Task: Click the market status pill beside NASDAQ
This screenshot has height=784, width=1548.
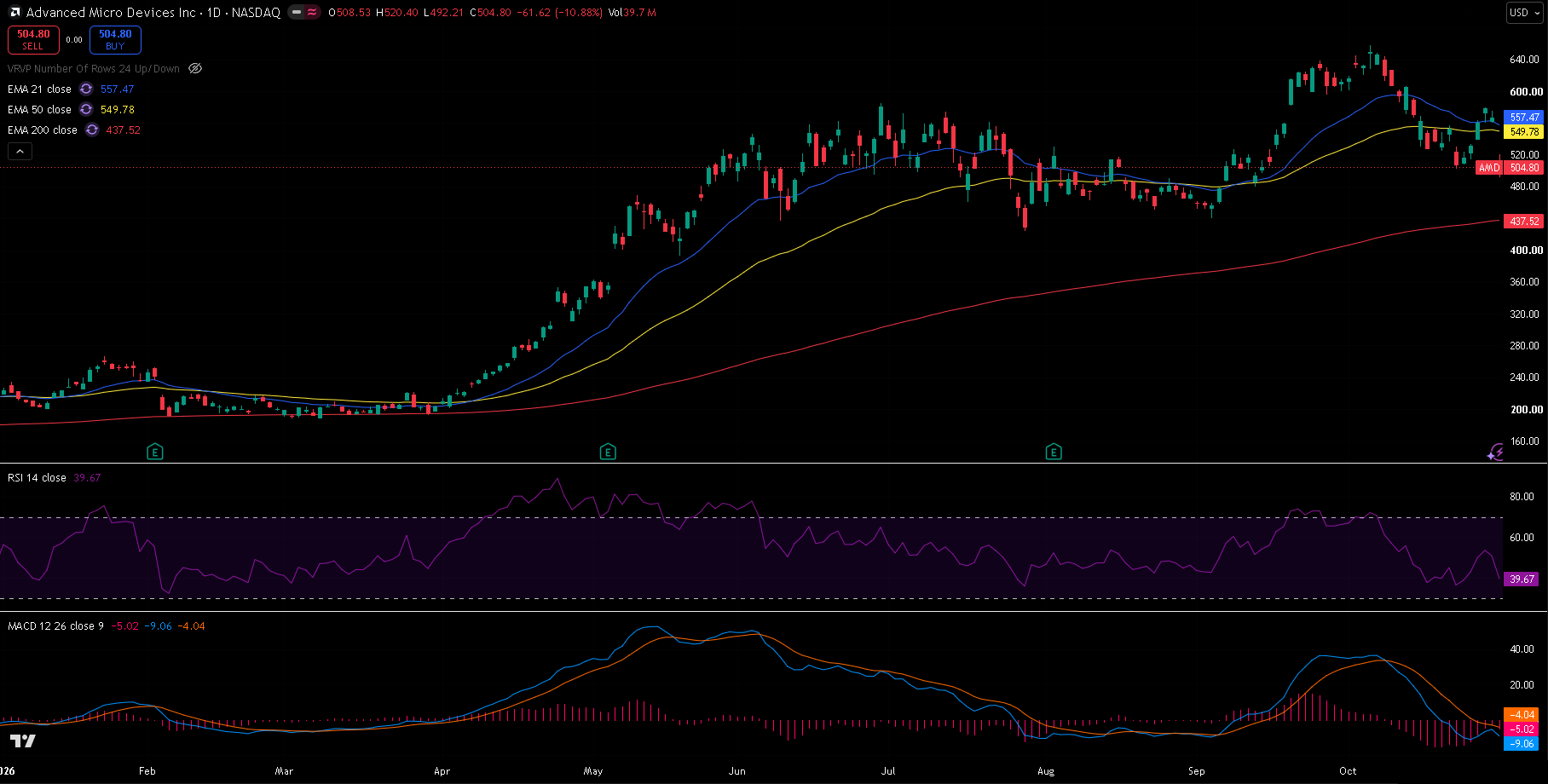Action: click(x=303, y=12)
